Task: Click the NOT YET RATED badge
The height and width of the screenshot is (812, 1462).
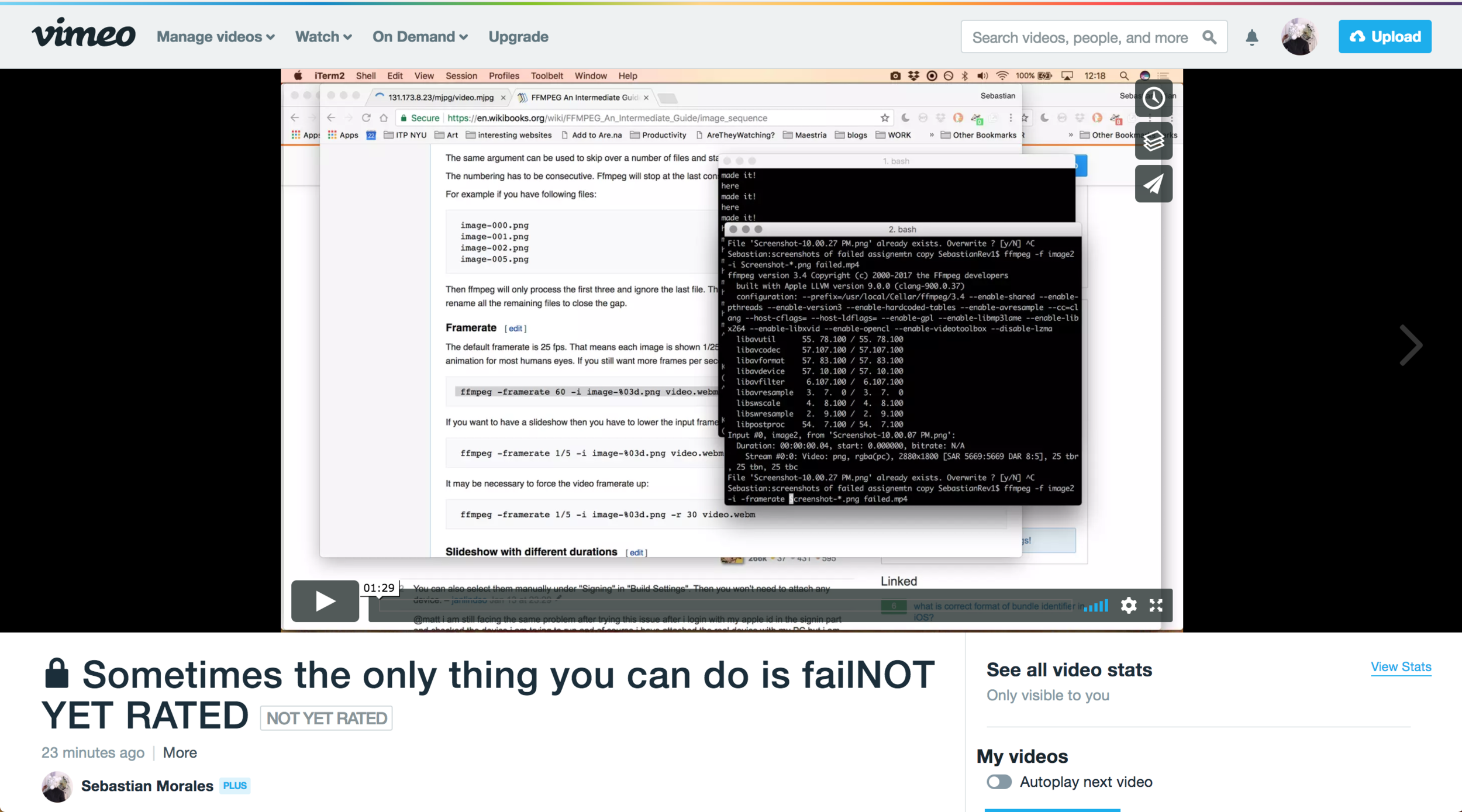Action: [326, 718]
